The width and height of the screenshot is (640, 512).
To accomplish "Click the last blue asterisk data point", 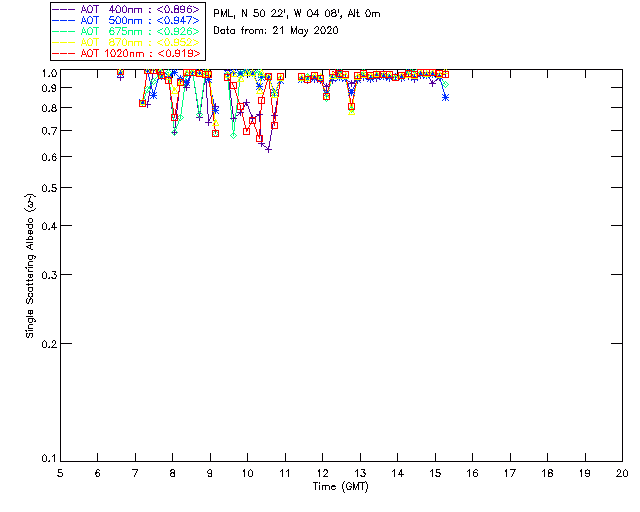I will pyautogui.click(x=446, y=98).
